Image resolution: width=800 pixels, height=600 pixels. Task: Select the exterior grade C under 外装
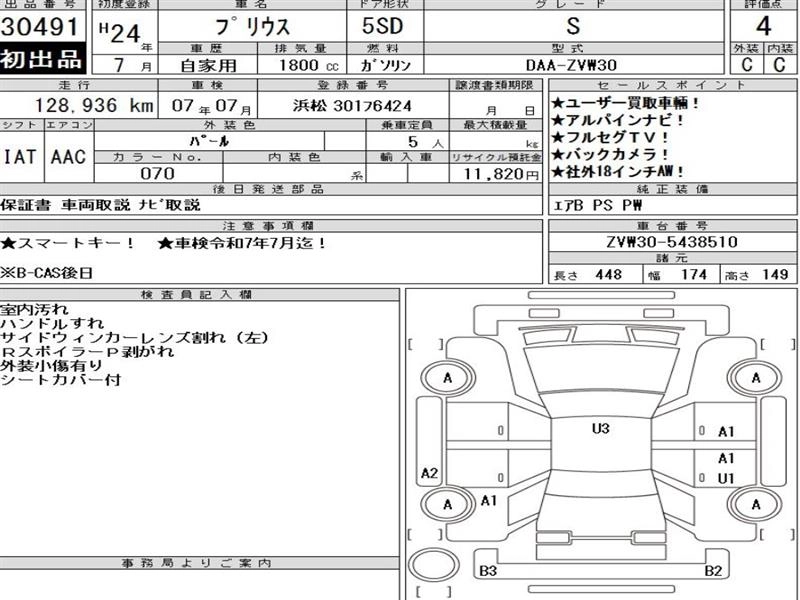[x=746, y=64]
